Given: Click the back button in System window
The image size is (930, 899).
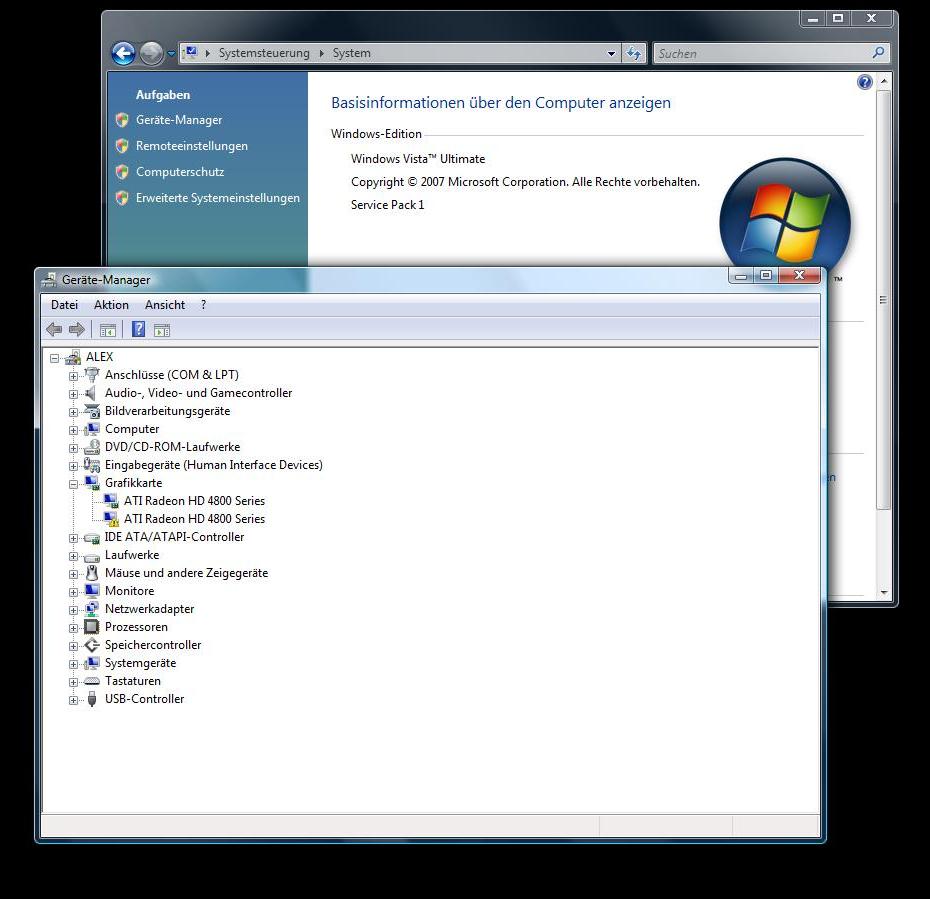Looking at the screenshot, I should click(x=123, y=53).
